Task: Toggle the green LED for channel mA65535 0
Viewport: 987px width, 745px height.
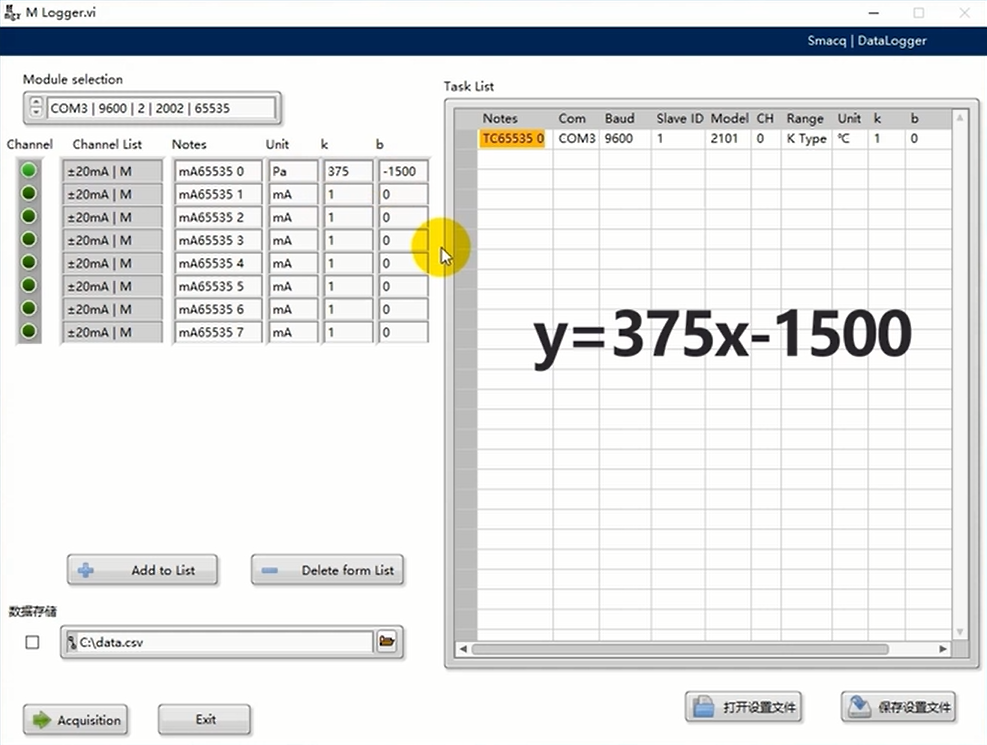Action: 29,171
